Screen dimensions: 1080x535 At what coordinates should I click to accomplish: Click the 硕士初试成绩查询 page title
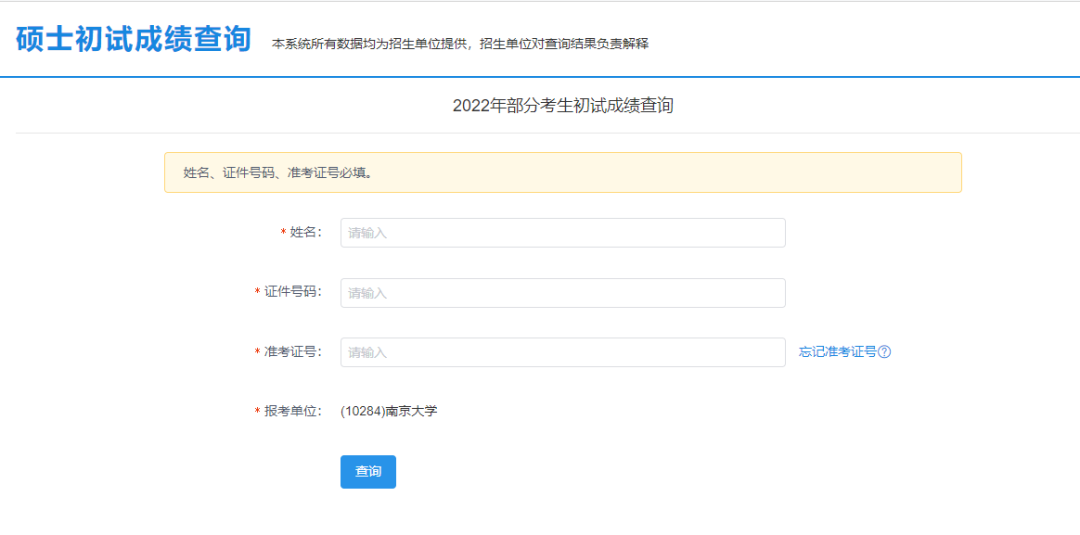[x=133, y=39]
